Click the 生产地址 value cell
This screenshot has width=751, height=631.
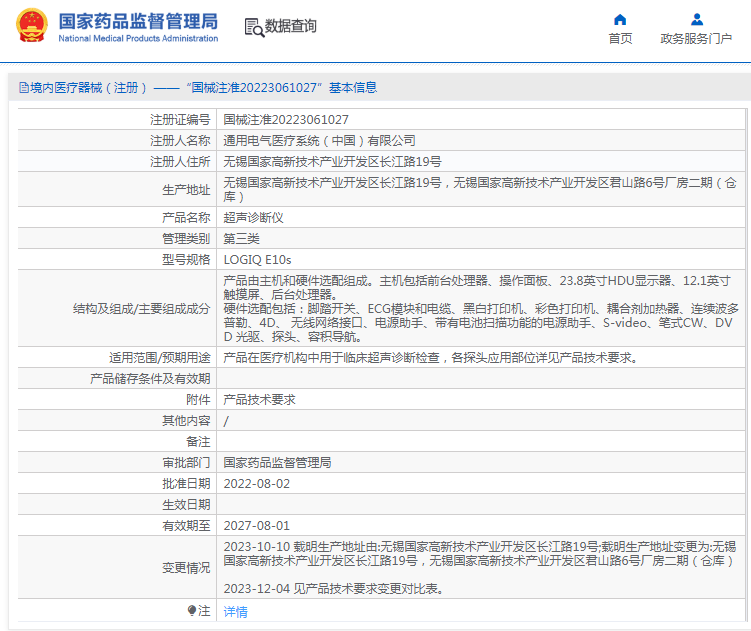point(480,190)
